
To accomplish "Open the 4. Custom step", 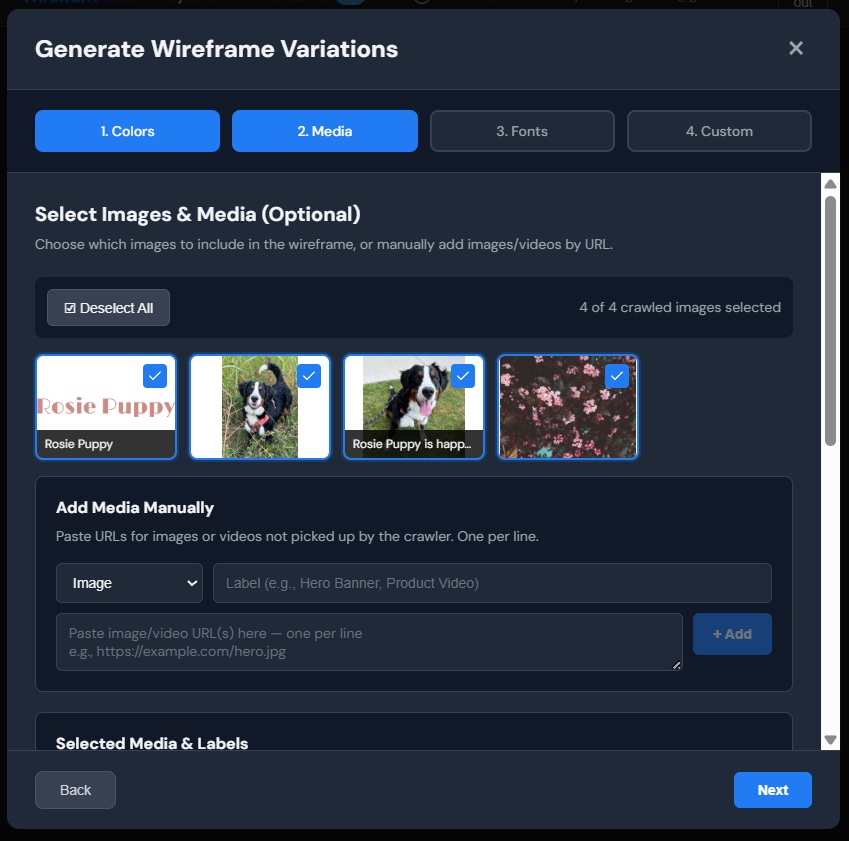I will [x=719, y=130].
